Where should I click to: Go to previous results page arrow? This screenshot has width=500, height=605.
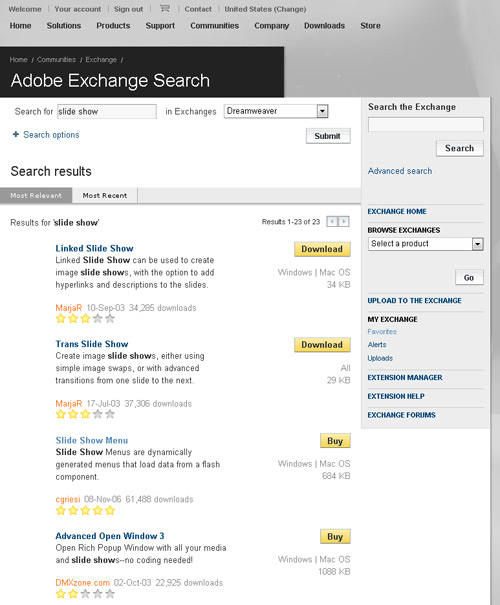tap(332, 221)
